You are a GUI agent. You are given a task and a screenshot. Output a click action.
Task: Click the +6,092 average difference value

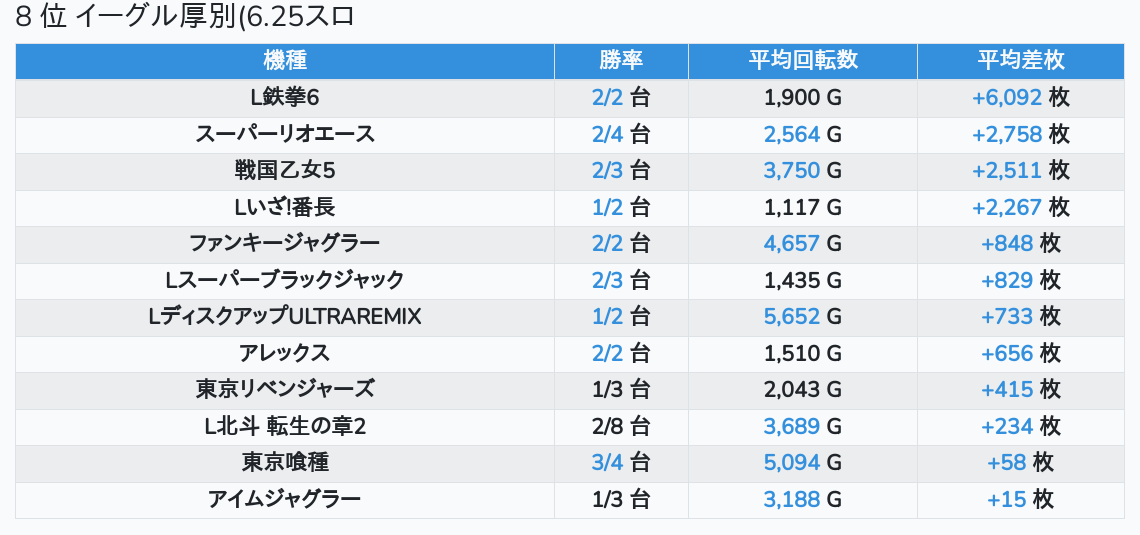1007,97
